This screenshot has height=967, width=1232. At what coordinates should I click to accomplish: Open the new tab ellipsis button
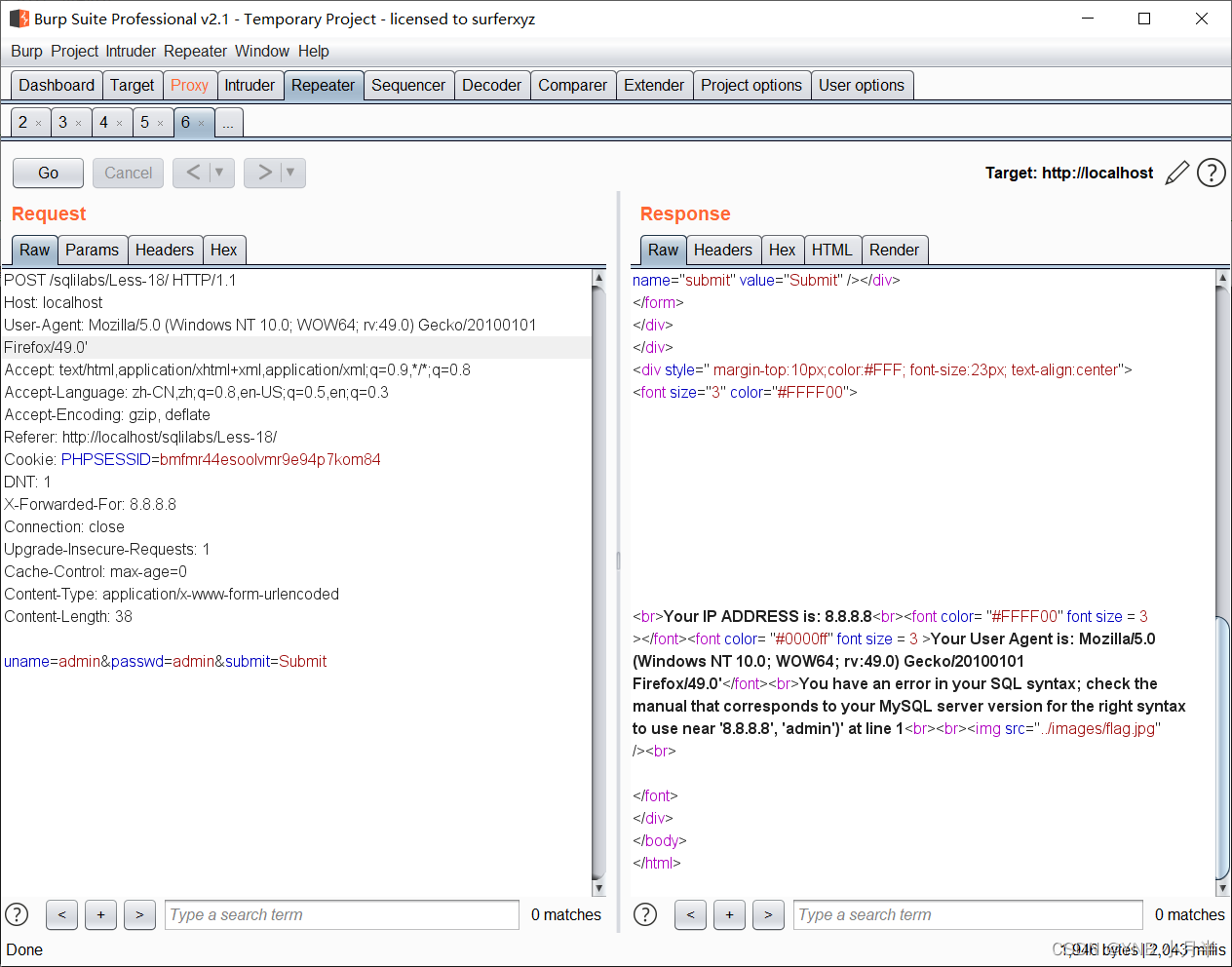coord(228,123)
